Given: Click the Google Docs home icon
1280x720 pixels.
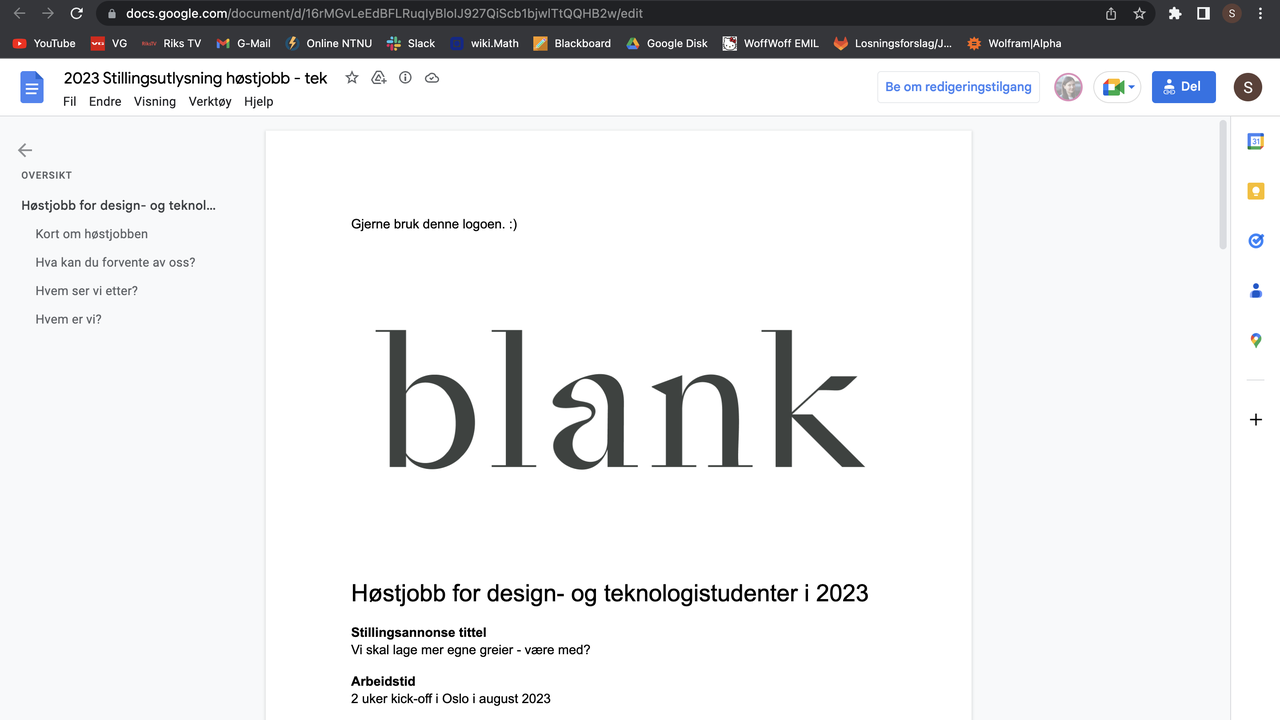Looking at the screenshot, I should tap(33, 87).
